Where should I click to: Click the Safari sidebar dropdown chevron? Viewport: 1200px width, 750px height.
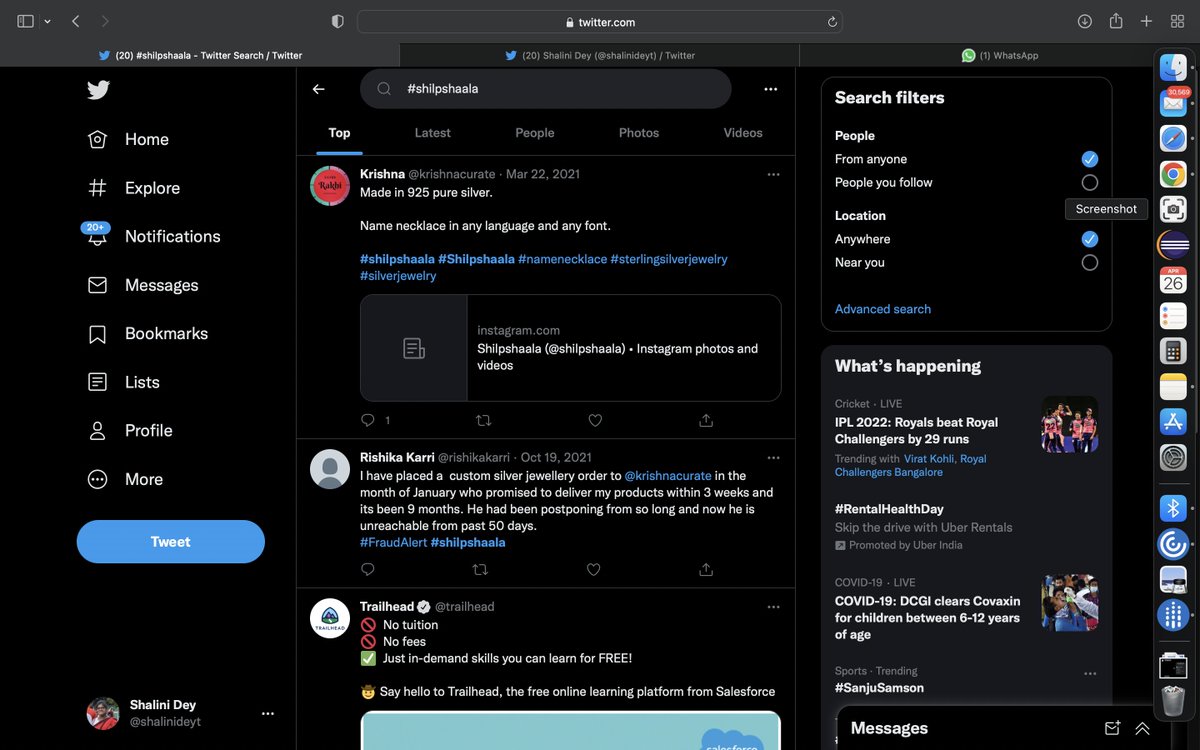tap(47, 21)
